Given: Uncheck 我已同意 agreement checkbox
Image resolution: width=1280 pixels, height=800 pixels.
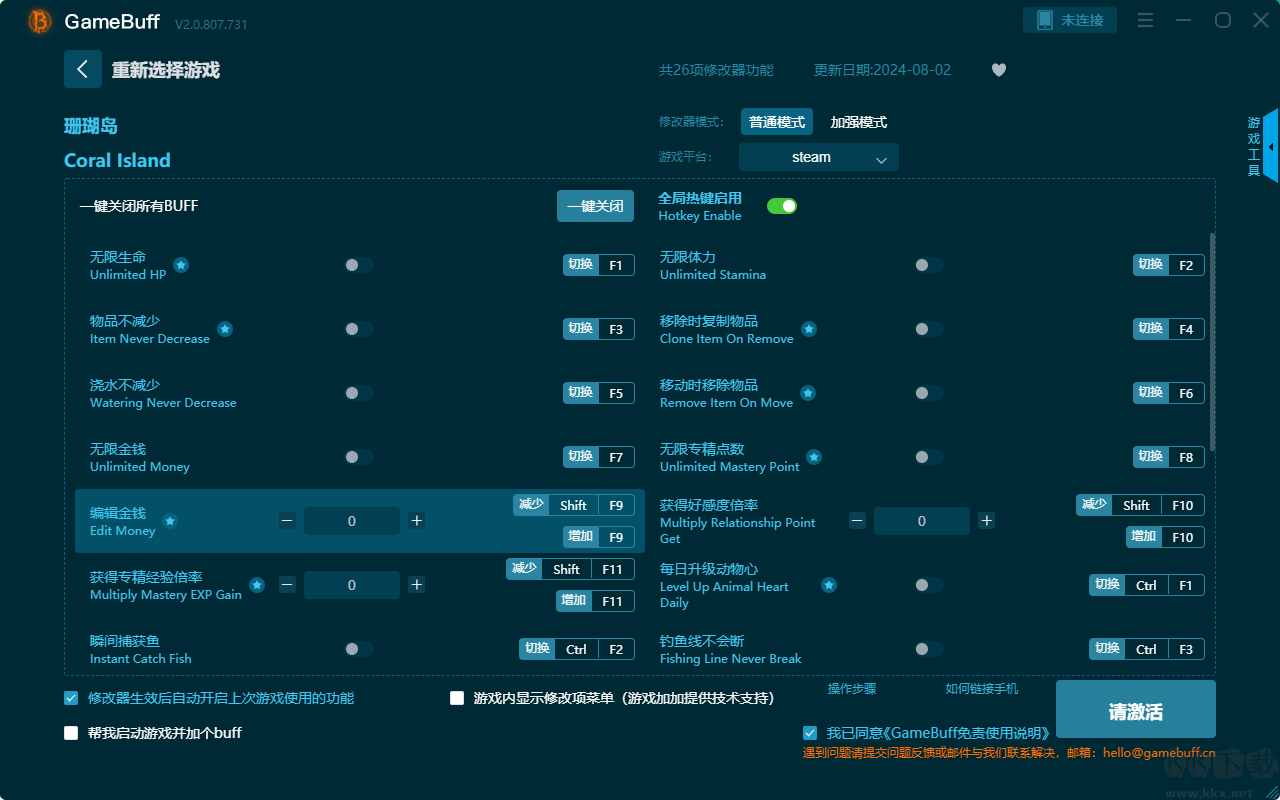Looking at the screenshot, I should click(x=810, y=733).
